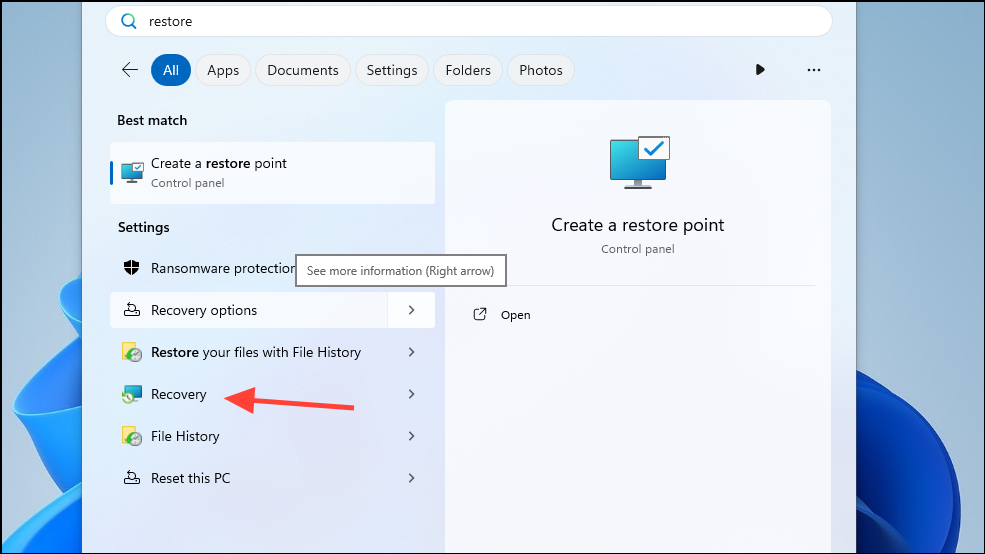Expand the File History result chevron
The width and height of the screenshot is (985, 554).
coord(411,436)
